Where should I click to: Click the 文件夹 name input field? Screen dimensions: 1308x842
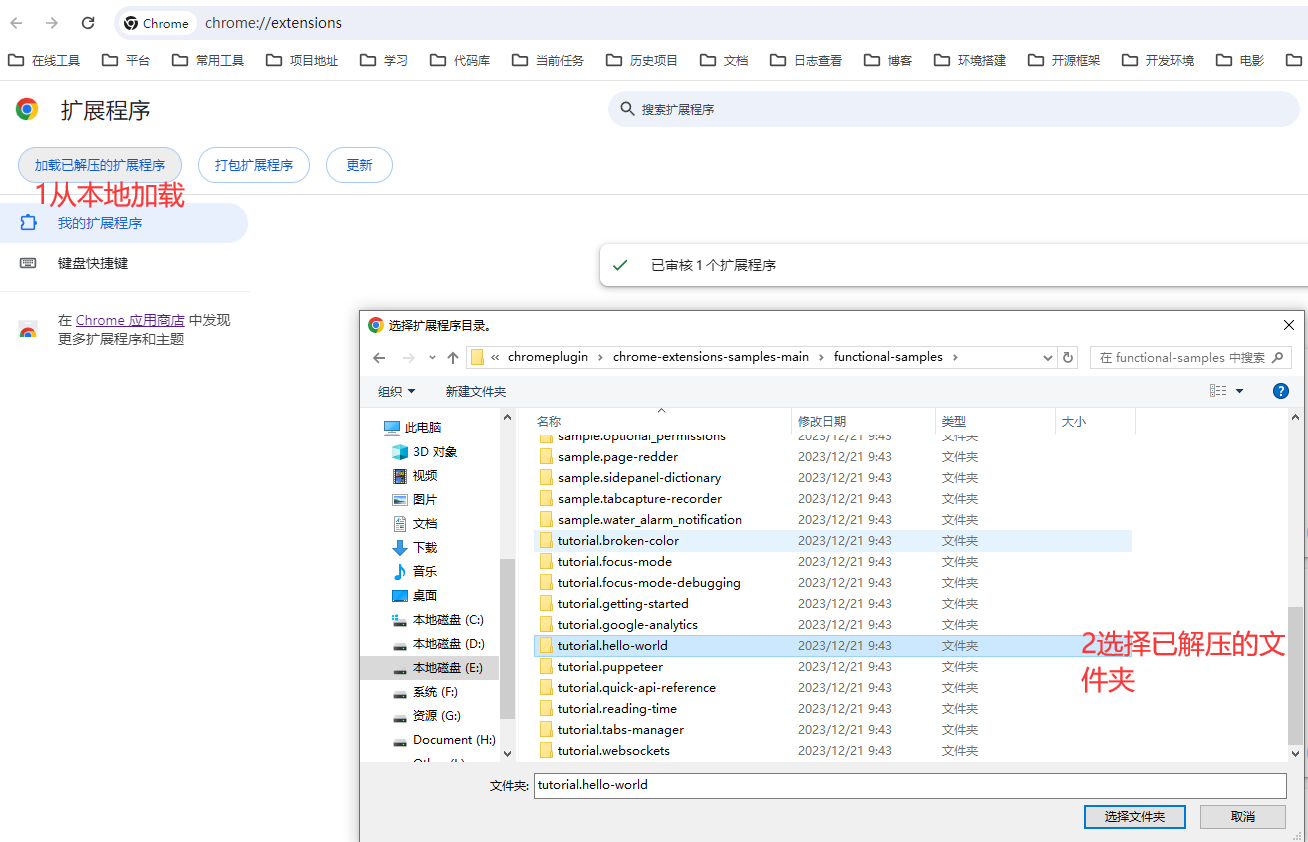[910, 785]
